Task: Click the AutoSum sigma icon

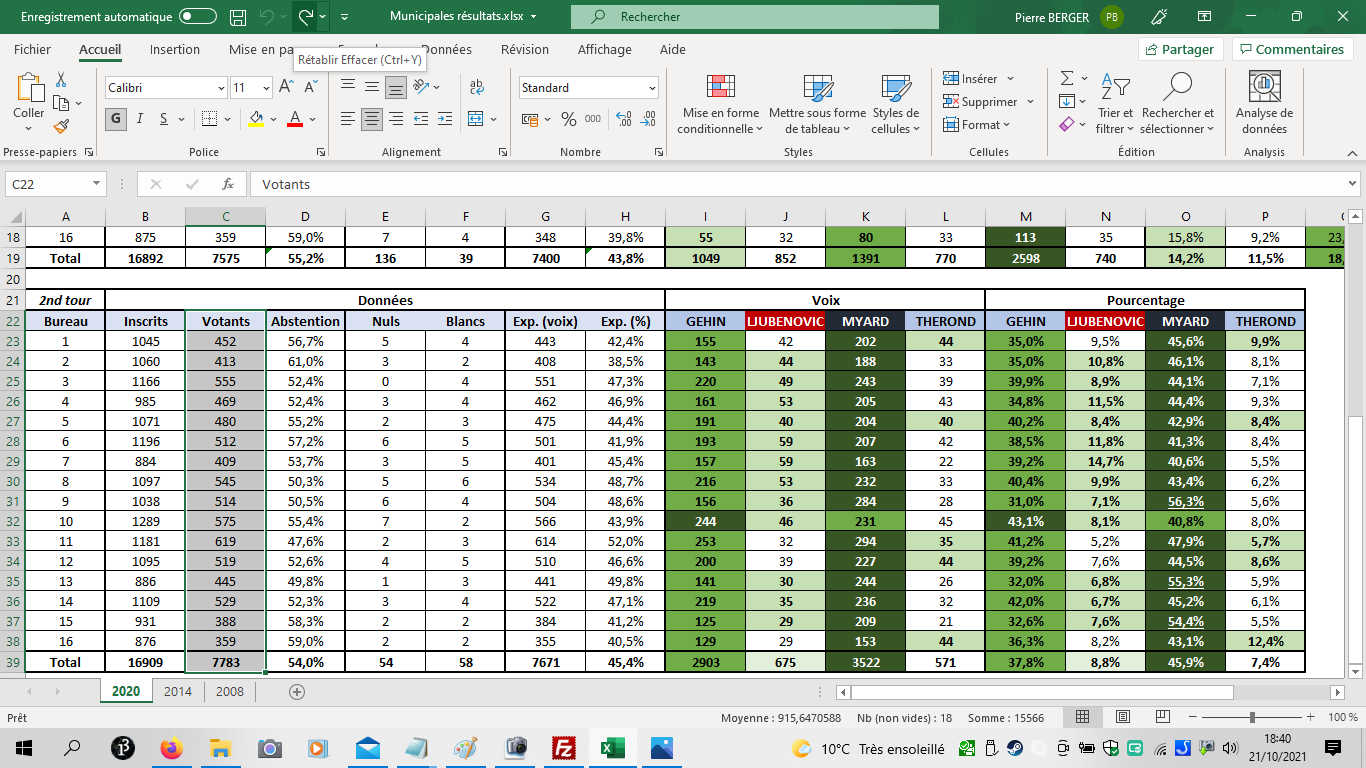Action: 1067,78
